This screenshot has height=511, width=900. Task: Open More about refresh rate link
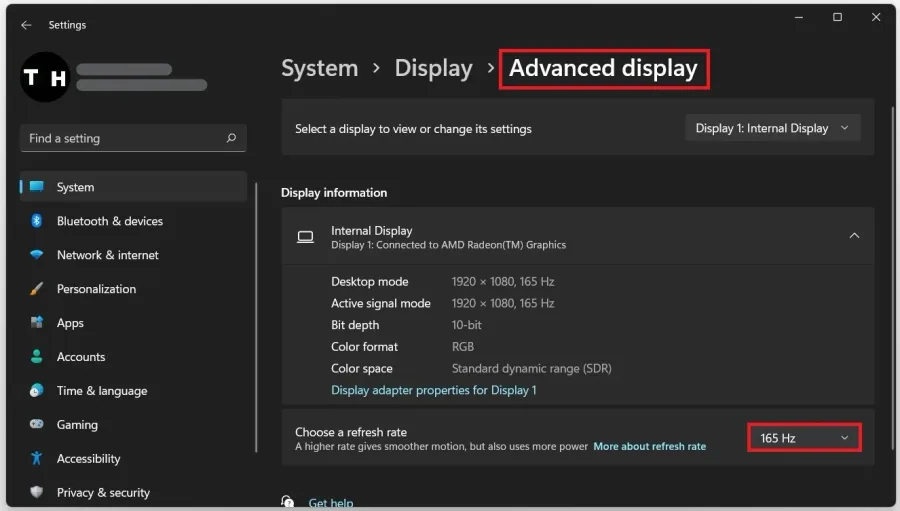point(650,446)
